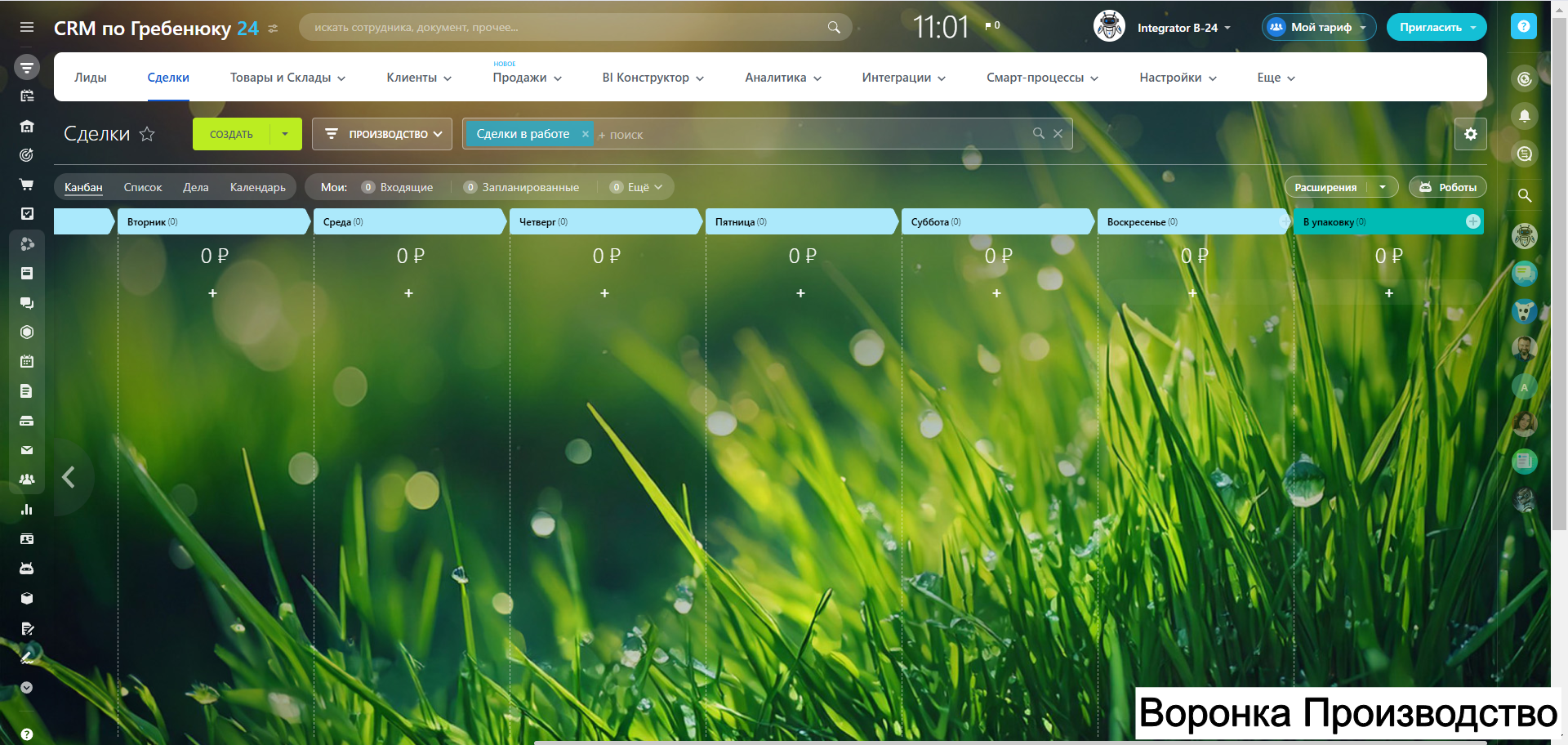Screen dimensions: 1568x745
Task: Open the robot automation sidebar icon
Action: click(x=27, y=569)
